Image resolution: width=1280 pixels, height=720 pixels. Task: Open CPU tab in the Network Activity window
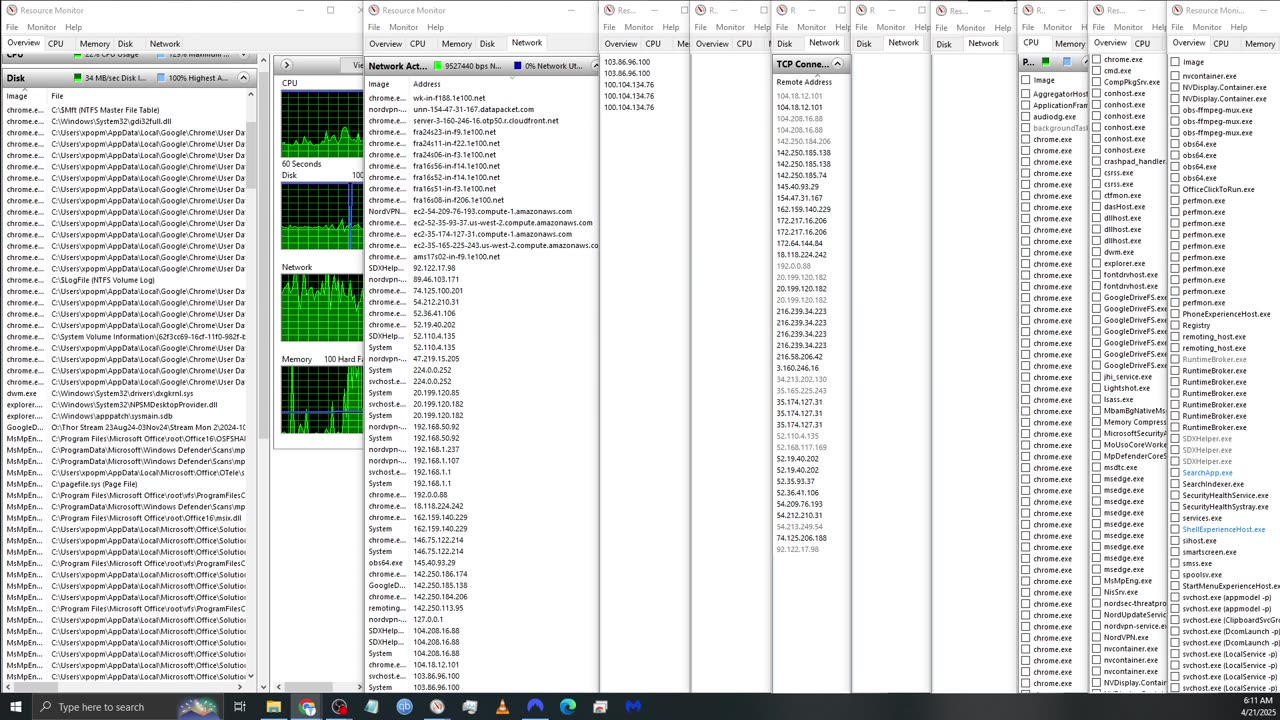point(417,44)
